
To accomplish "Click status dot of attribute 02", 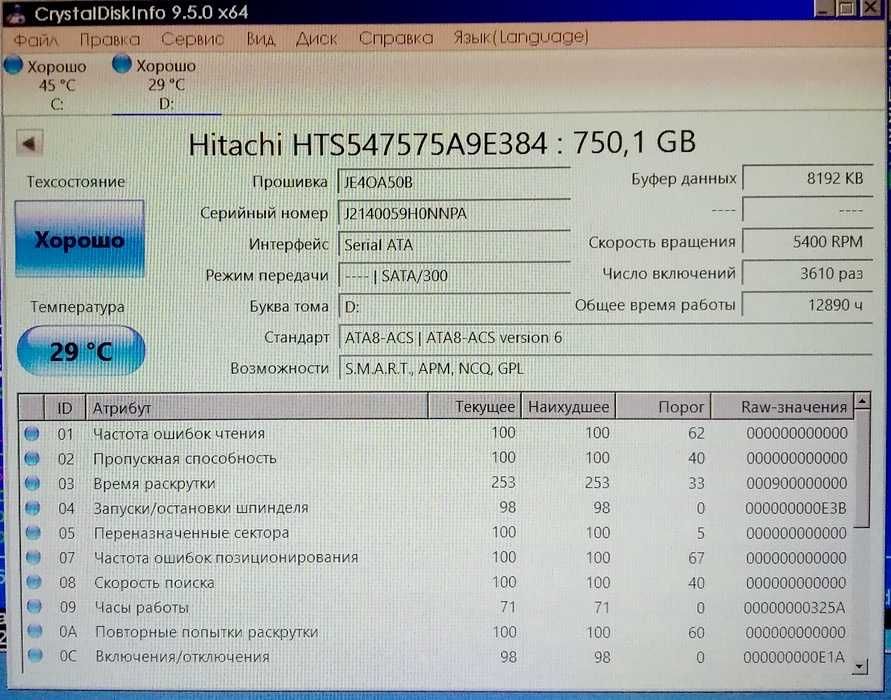I will (x=32, y=459).
